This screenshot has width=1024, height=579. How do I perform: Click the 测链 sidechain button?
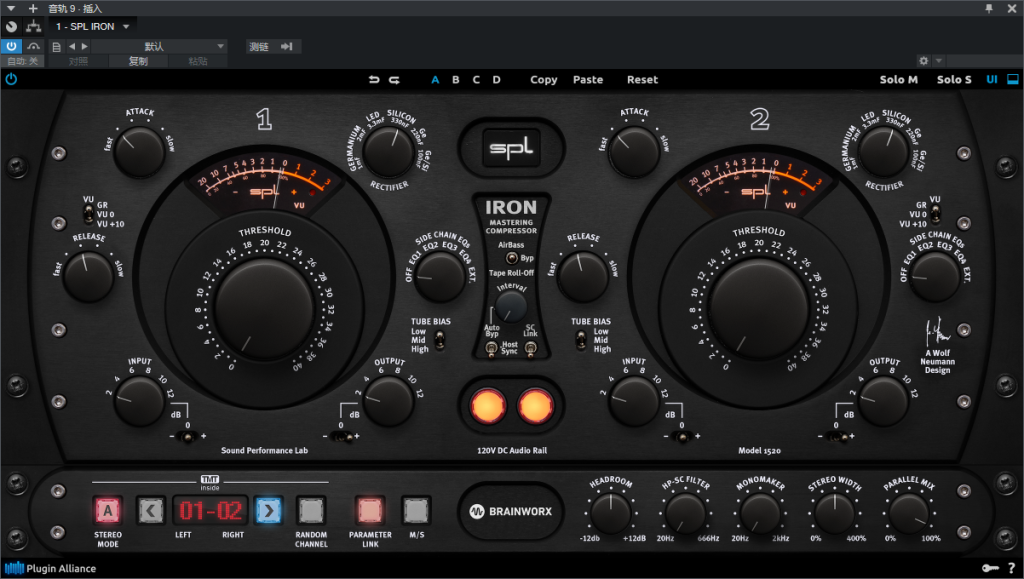259,46
